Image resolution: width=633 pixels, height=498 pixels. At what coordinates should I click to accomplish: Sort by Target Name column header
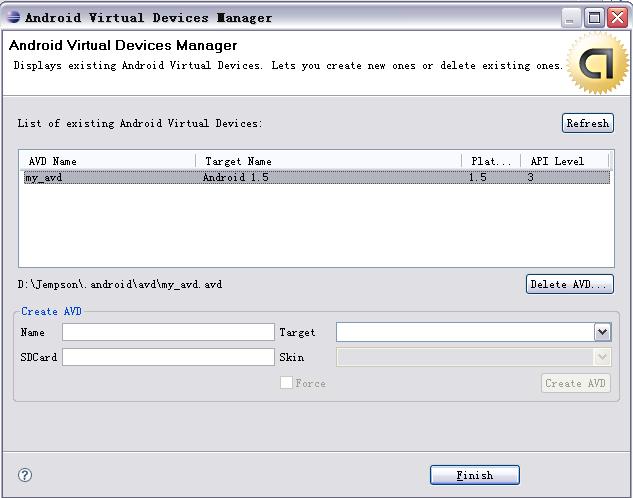[x=329, y=161]
